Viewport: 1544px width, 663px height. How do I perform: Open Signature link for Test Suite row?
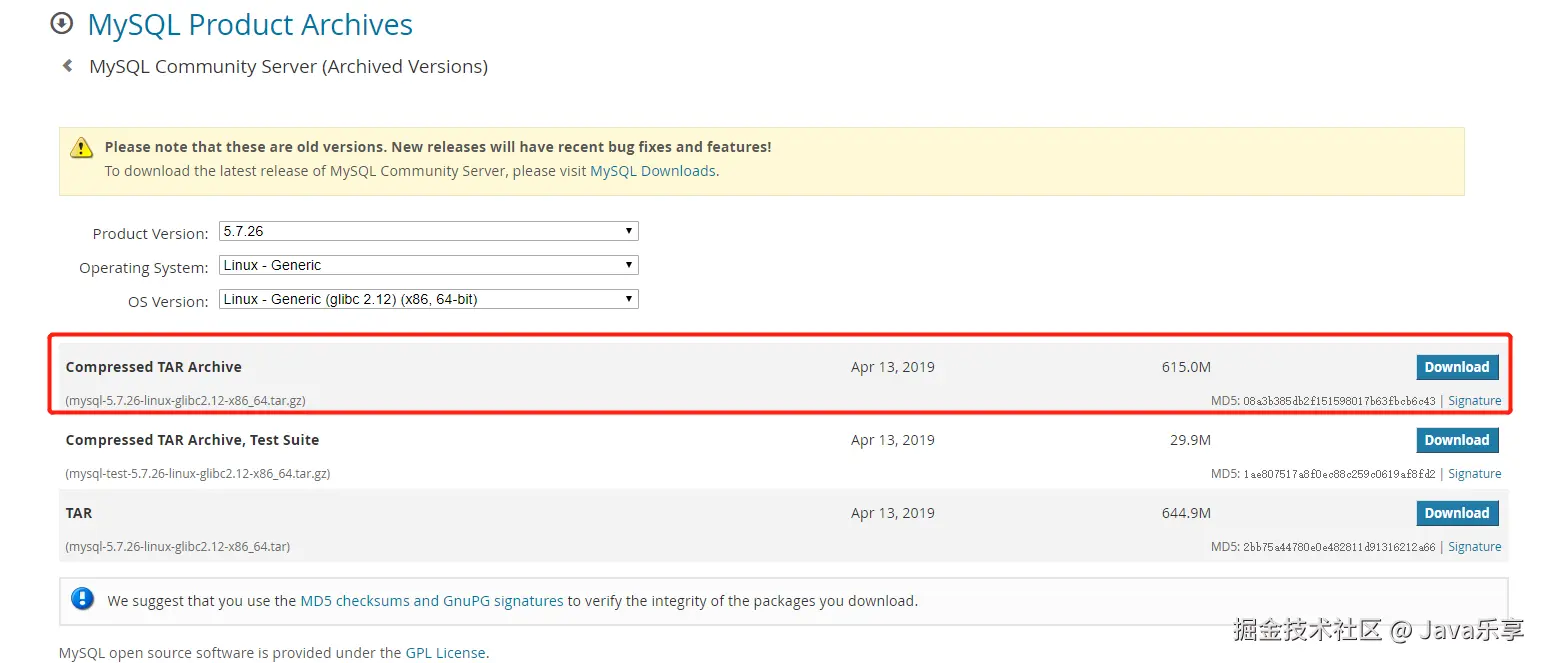point(1474,474)
